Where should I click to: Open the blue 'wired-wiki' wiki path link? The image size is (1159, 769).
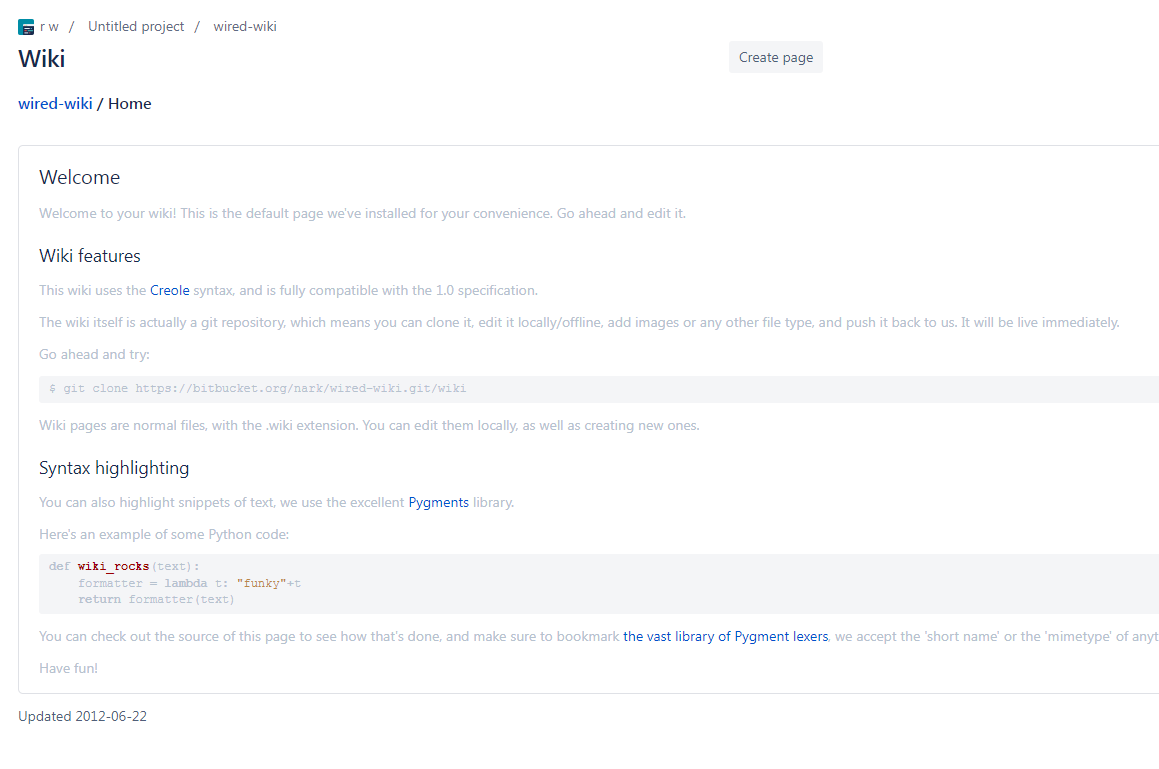click(55, 104)
